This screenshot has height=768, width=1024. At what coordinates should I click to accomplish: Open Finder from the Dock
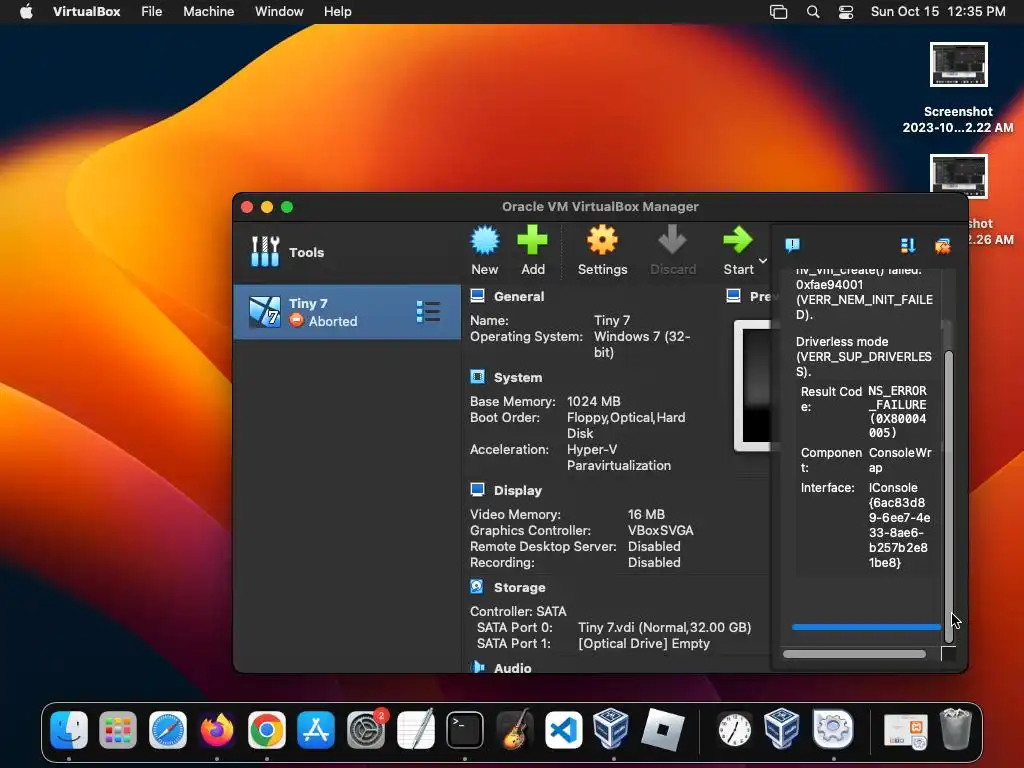coord(69,729)
